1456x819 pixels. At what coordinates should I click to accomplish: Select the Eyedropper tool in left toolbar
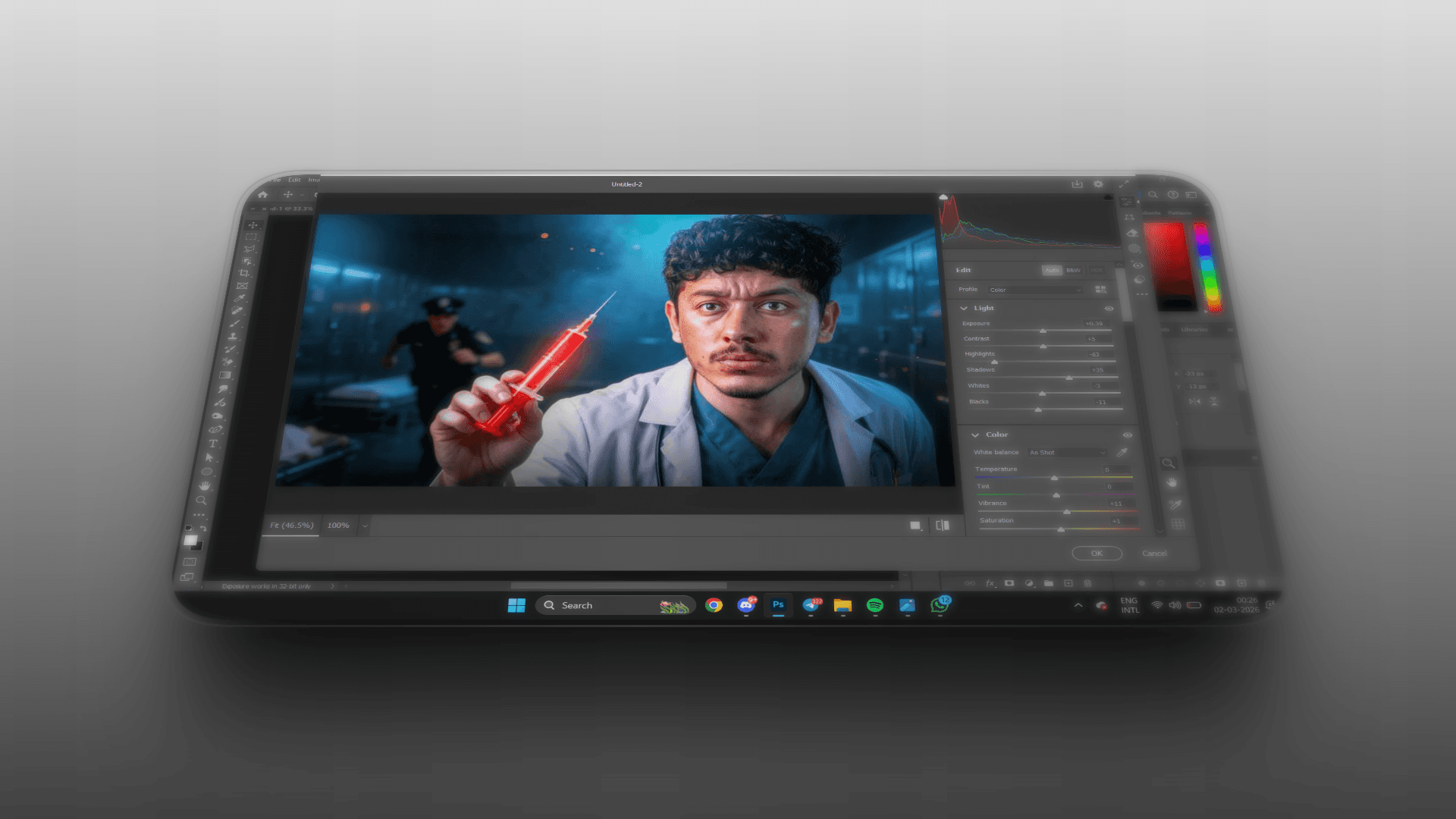pos(240,298)
